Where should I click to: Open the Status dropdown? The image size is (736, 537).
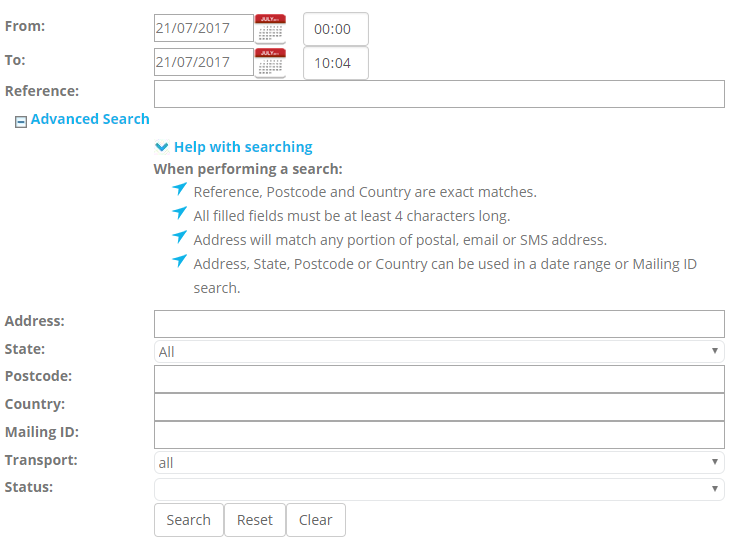click(439, 489)
